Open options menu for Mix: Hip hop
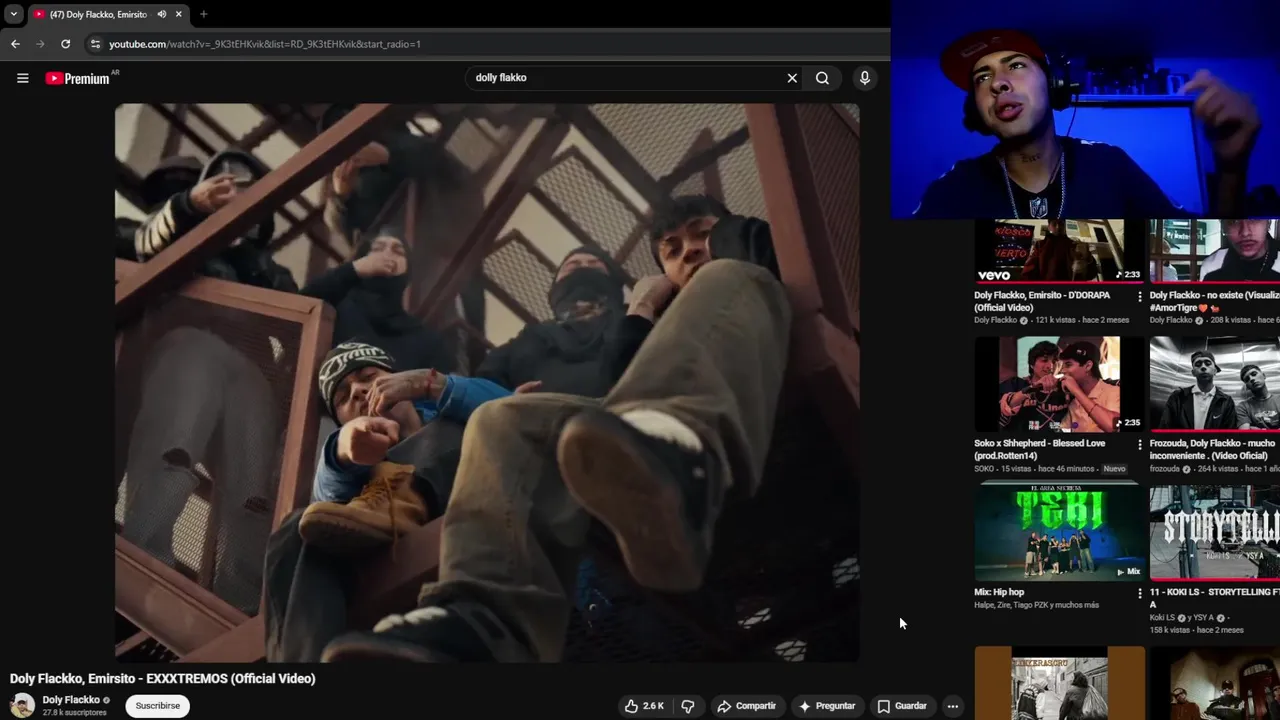 [1140, 593]
